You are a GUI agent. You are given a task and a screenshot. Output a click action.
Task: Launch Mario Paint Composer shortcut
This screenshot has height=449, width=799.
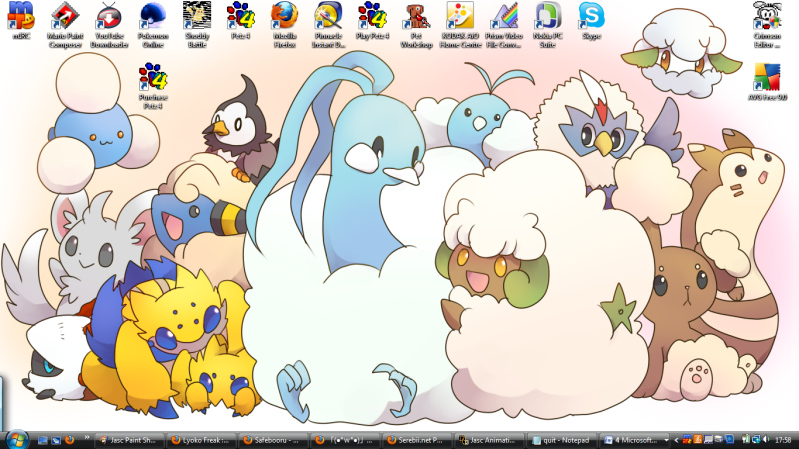[x=65, y=25]
